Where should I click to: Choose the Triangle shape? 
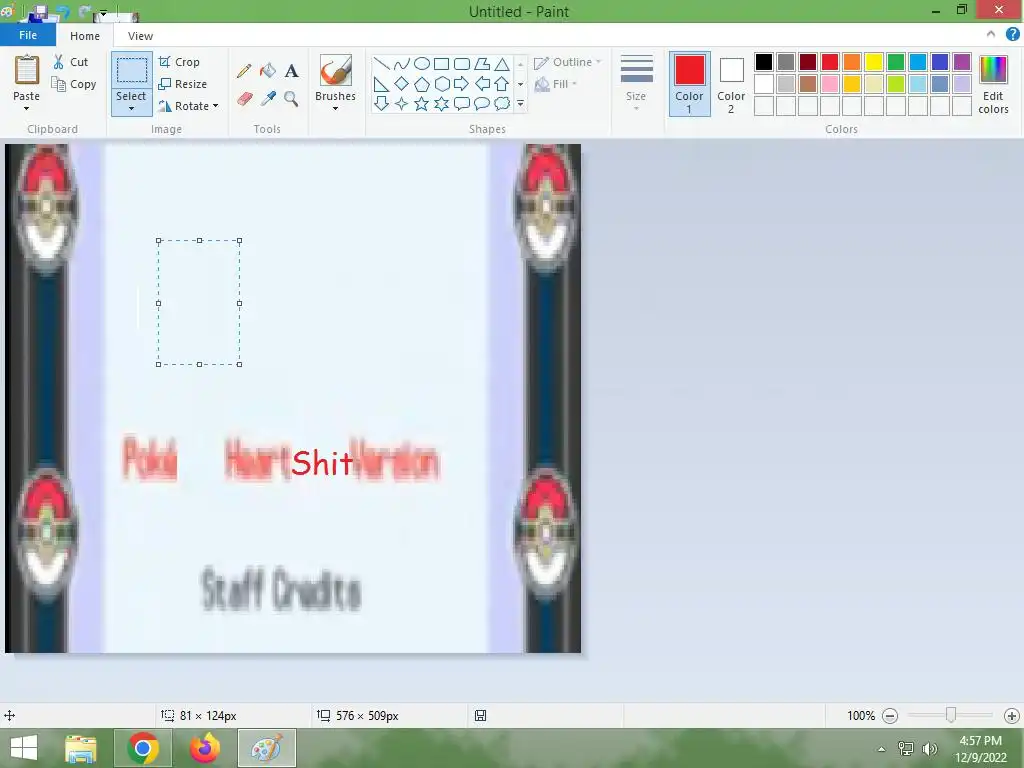(502, 63)
